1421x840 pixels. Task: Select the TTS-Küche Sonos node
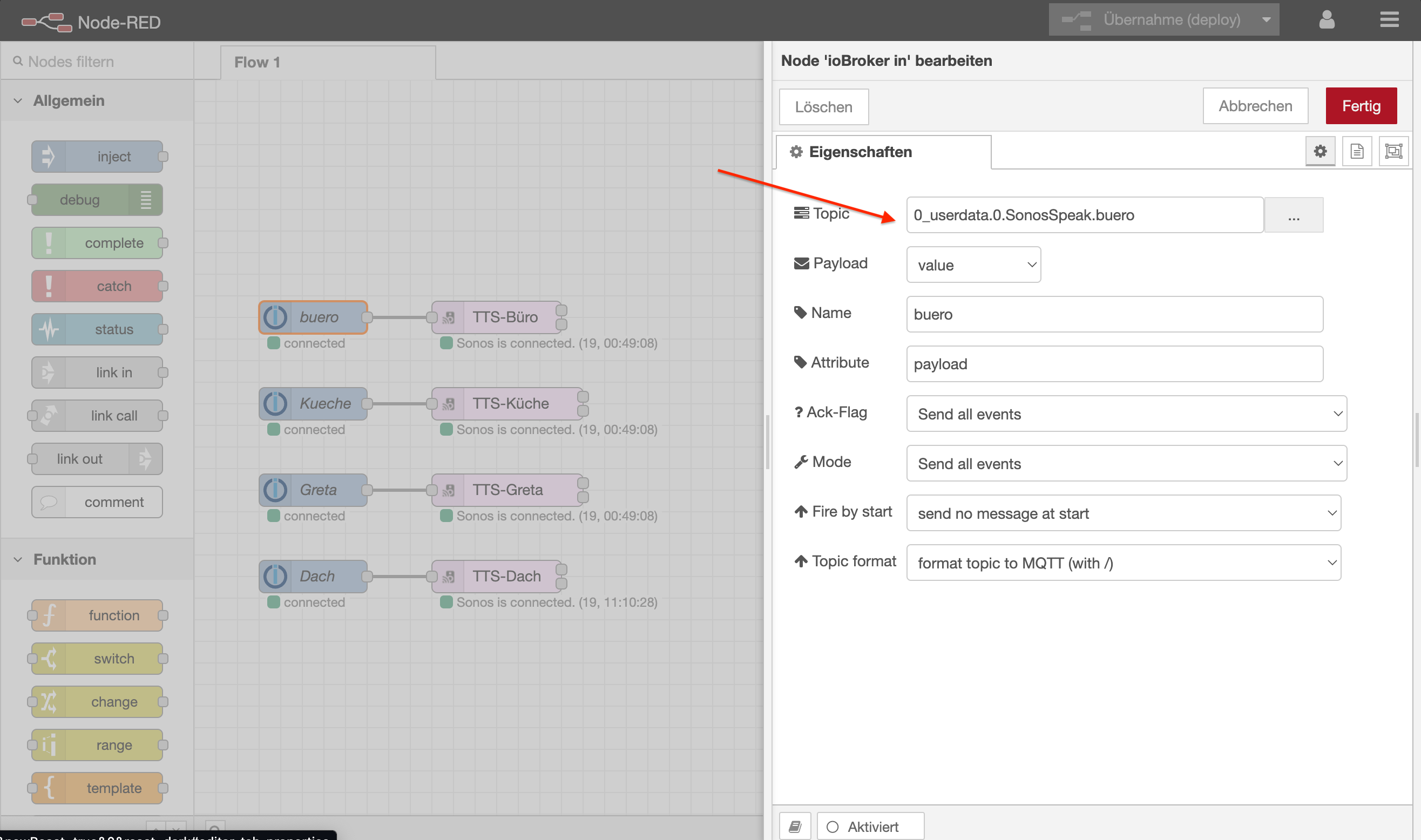pyautogui.click(x=509, y=404)
